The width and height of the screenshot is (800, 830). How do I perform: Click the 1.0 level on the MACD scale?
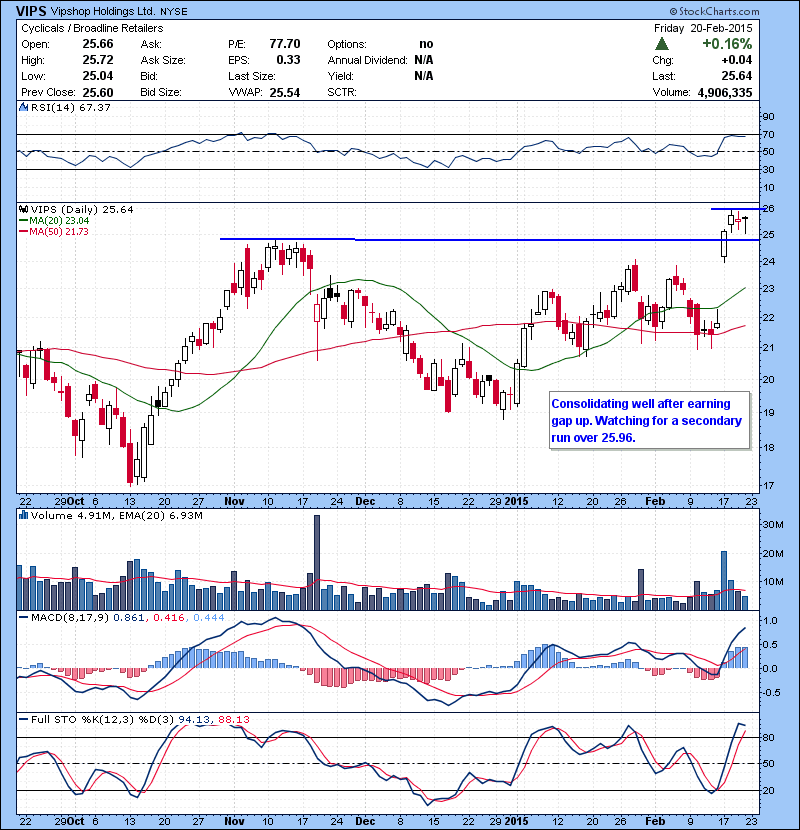tap(771, 620)
